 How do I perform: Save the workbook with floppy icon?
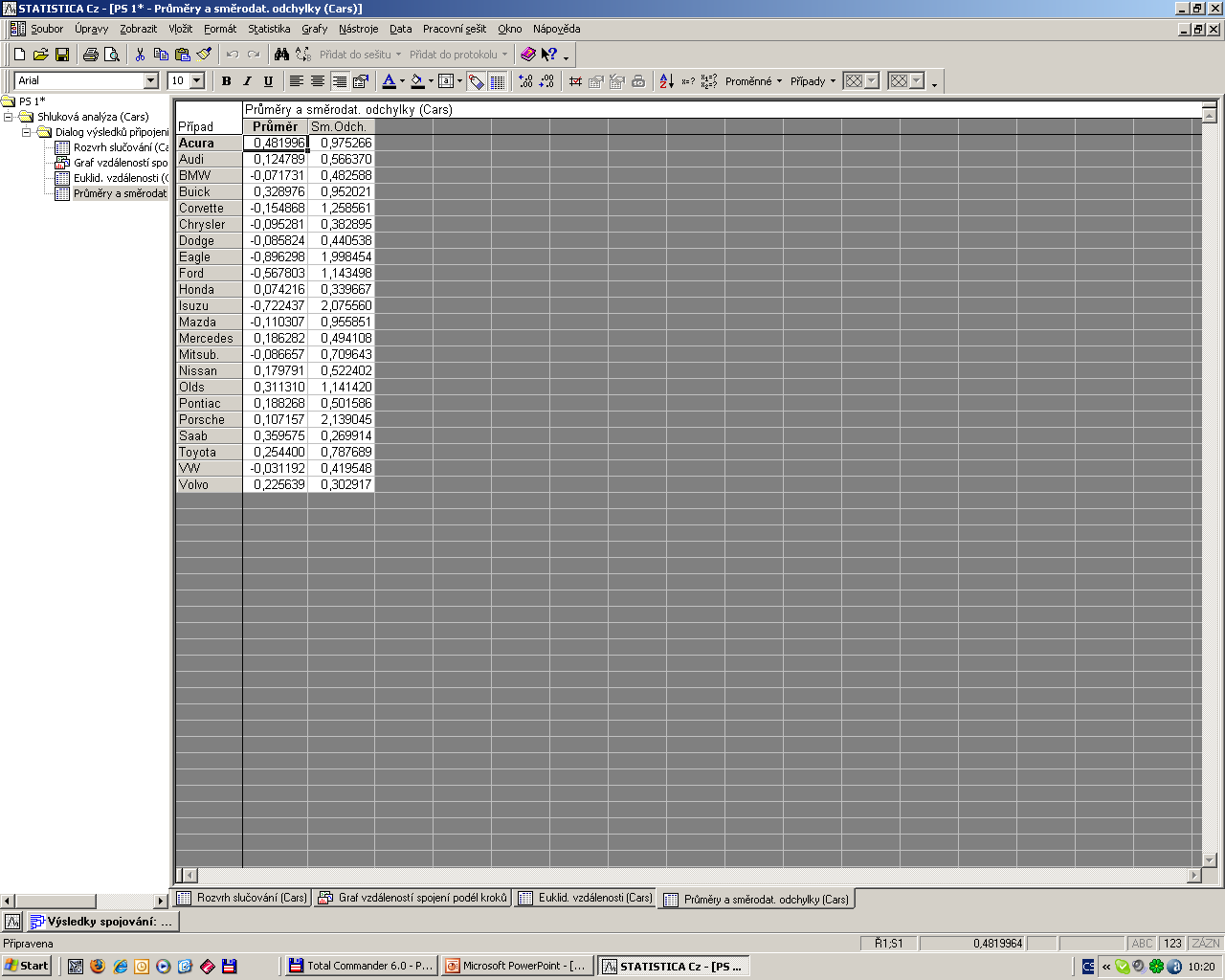(61, 55)
